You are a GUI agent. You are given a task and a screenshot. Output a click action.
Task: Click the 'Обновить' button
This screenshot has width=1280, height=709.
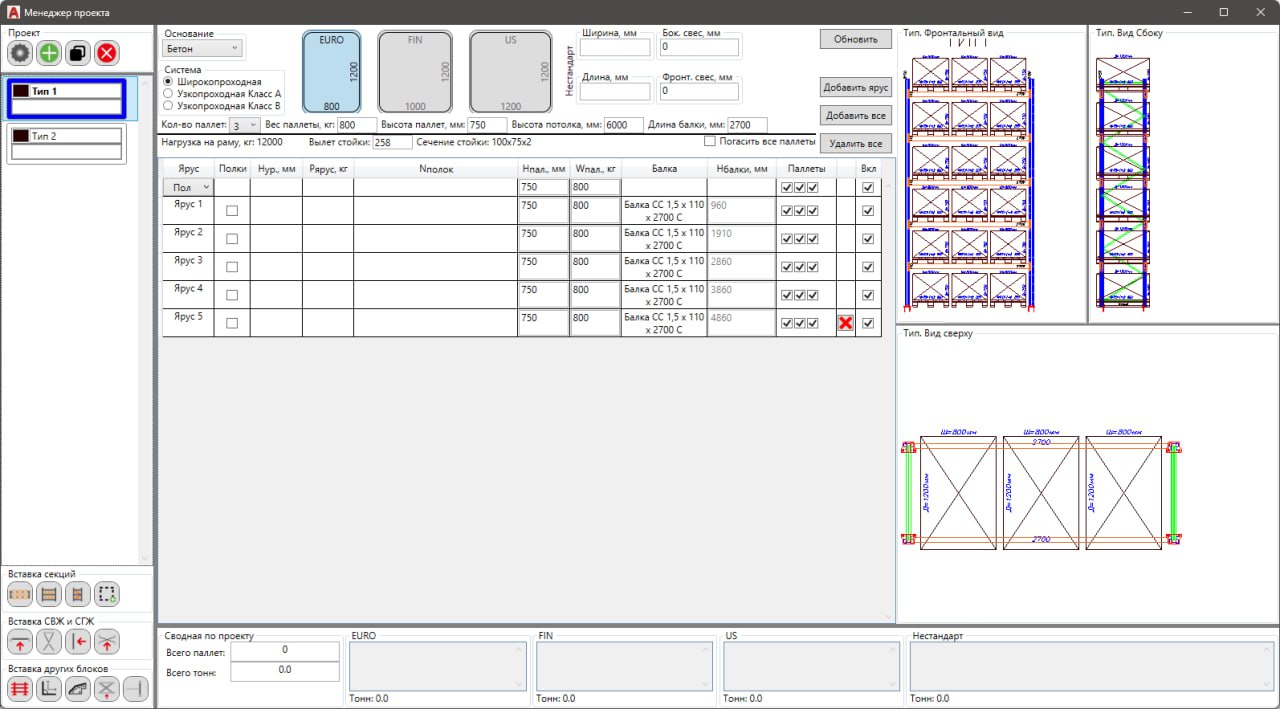(855, 39)
